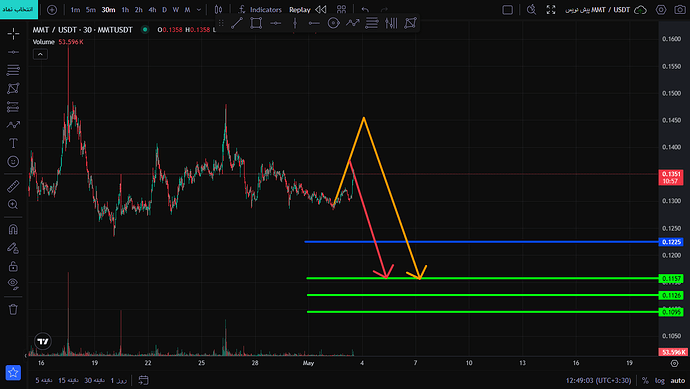Open the geometric shapes tools in left sidebar
Screen dimensions: 690x389
tap(13, 88)
